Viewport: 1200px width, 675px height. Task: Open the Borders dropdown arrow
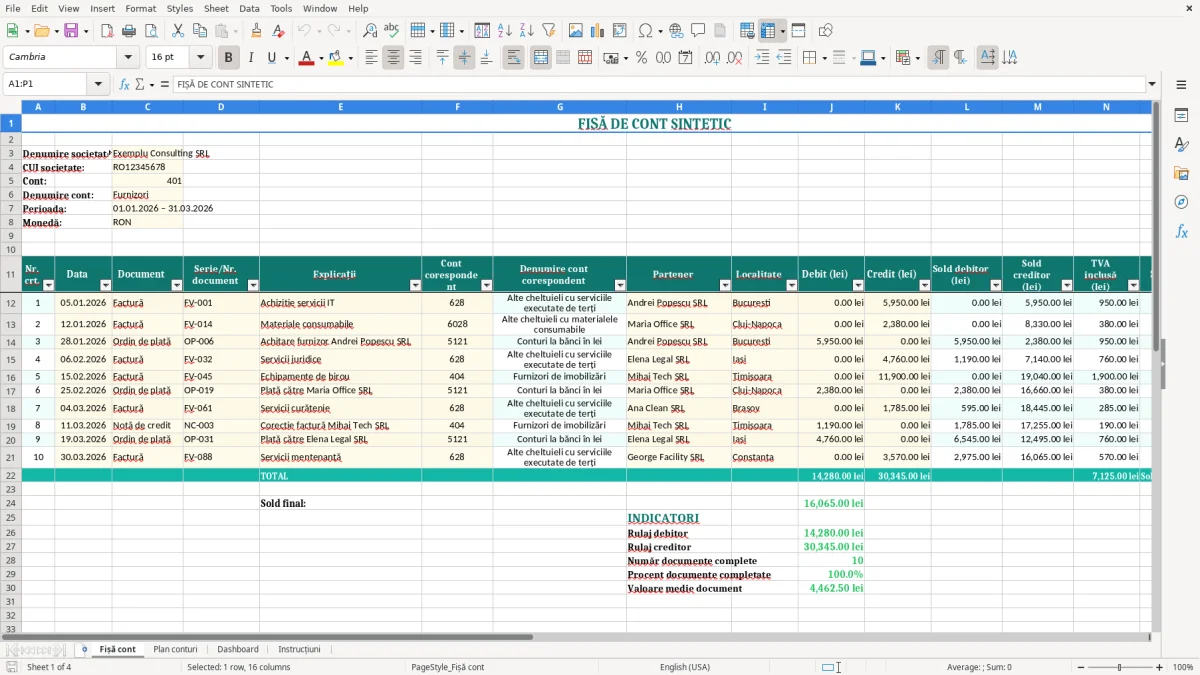pos(823,58)
